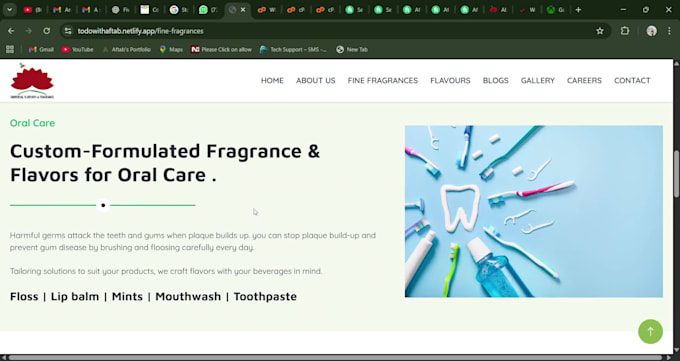680x361 pixels.
Task: Reload the current page
Action: 46,31
